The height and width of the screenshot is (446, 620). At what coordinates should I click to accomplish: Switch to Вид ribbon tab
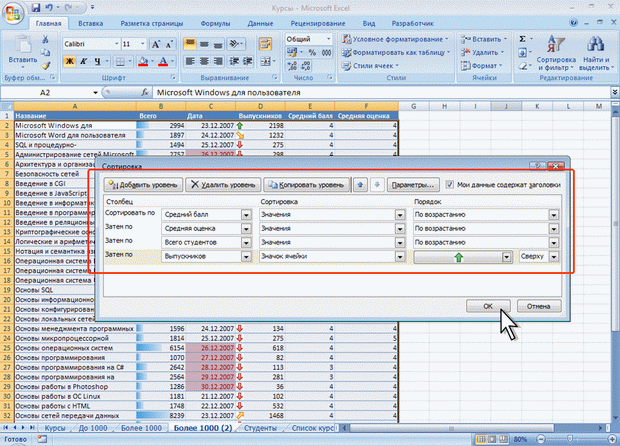pyautogui.click(x=369, y=23)
